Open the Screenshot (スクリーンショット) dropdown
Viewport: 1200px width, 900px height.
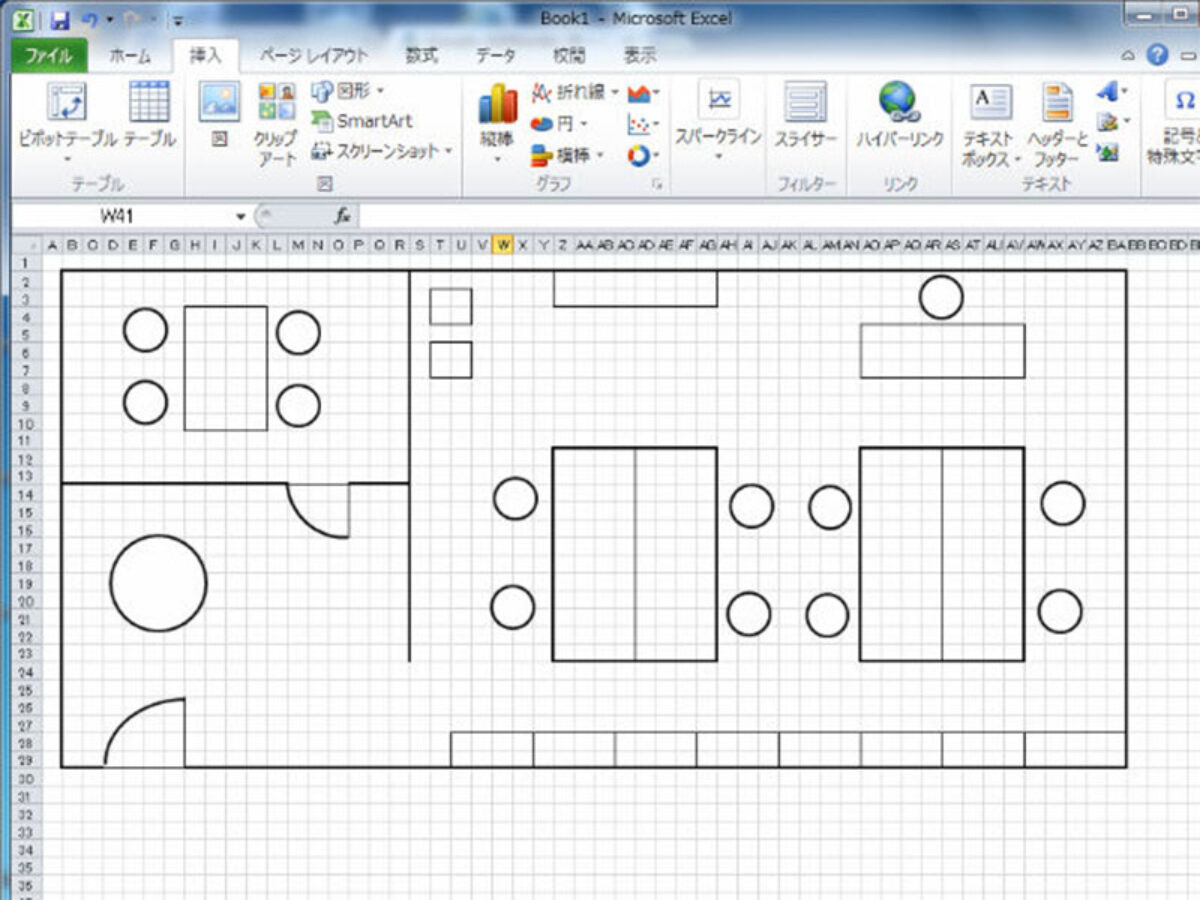tap(381, 151)
